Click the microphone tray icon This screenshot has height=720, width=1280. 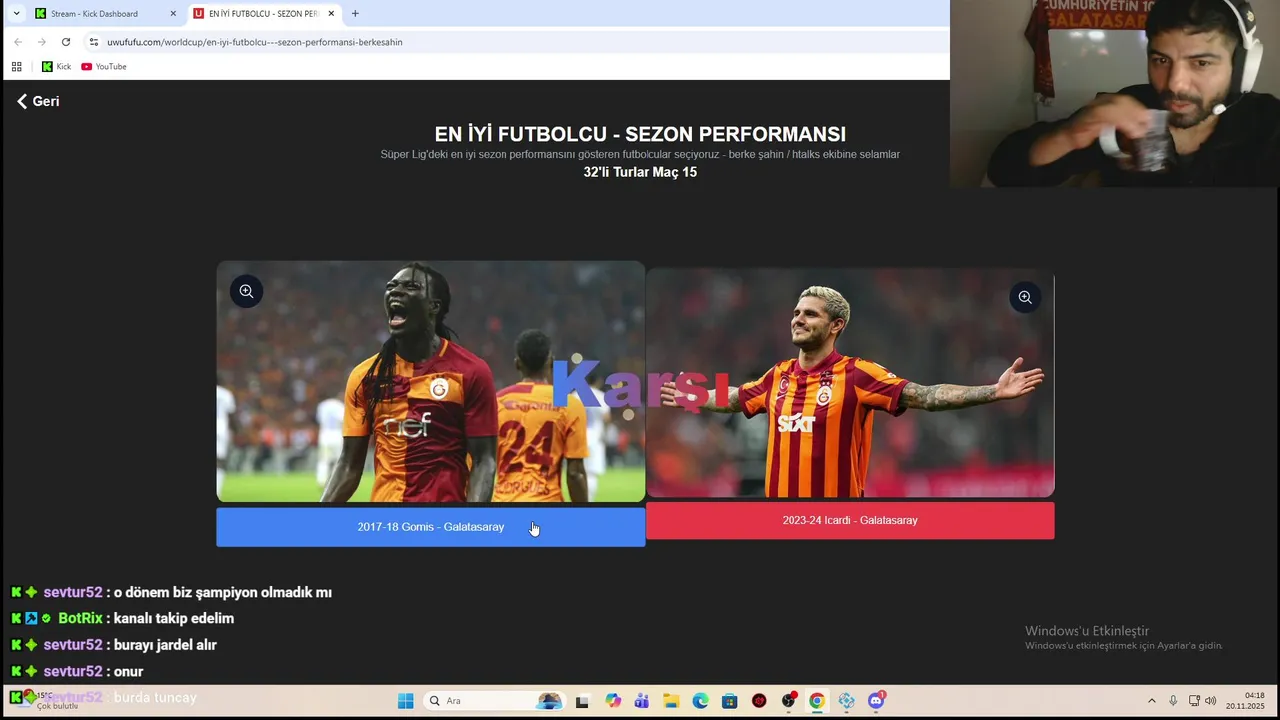point(1173,701)
